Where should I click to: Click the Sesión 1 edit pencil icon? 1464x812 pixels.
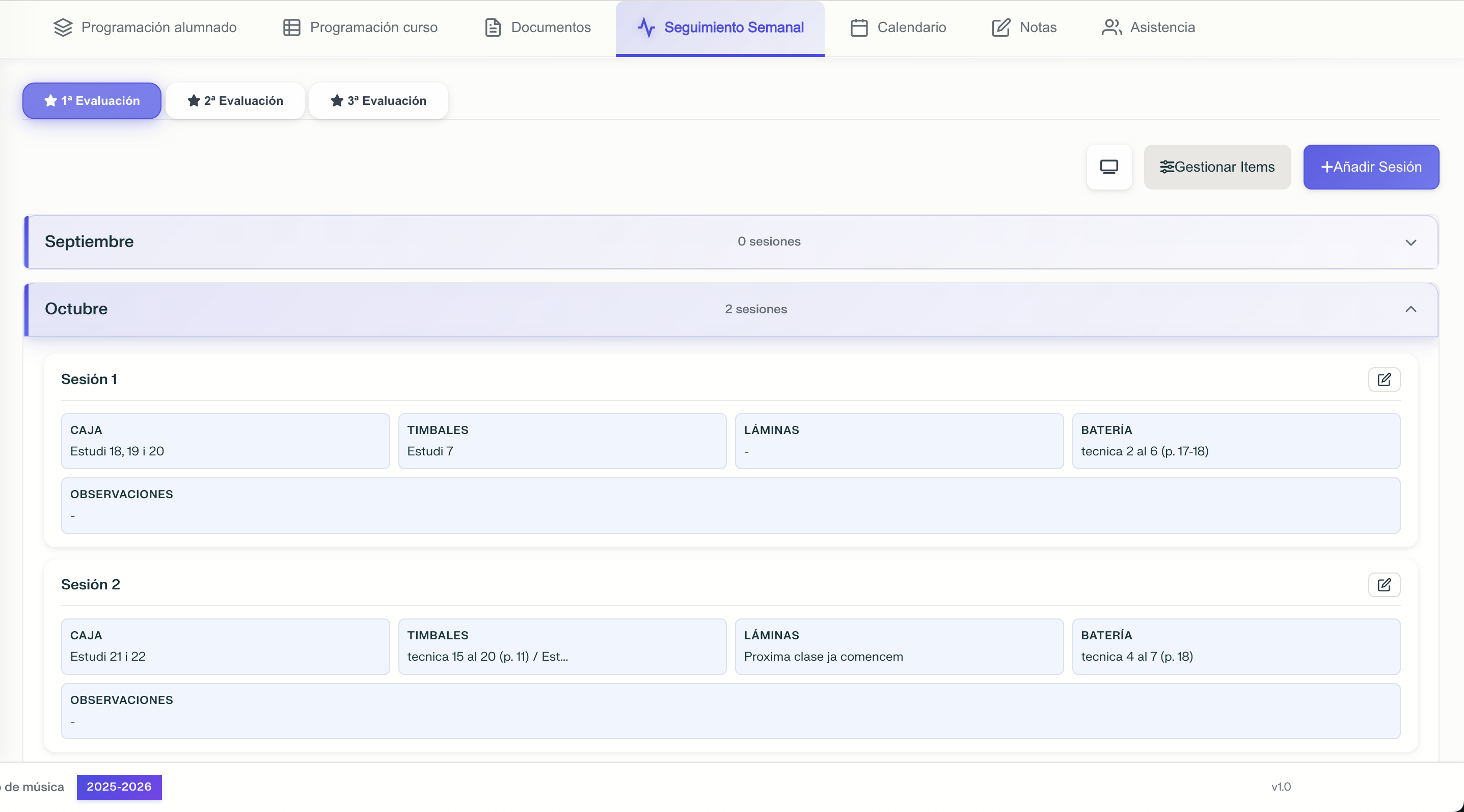pyautogui.click(x=1384, y=379)
